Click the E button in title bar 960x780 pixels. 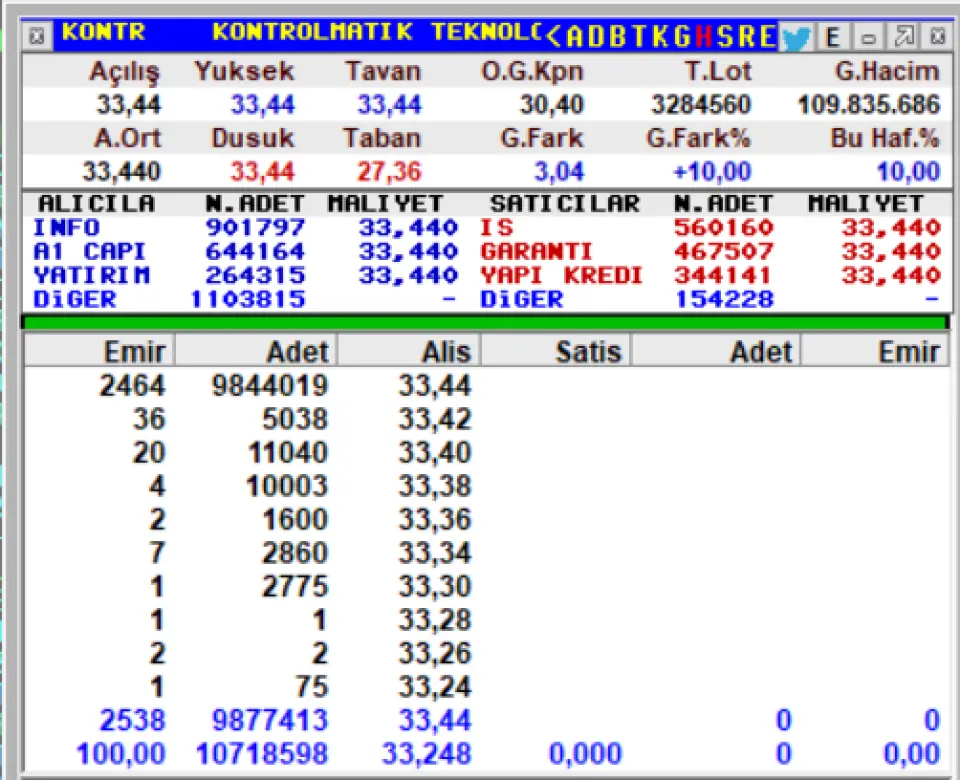(x=833, y=37)
